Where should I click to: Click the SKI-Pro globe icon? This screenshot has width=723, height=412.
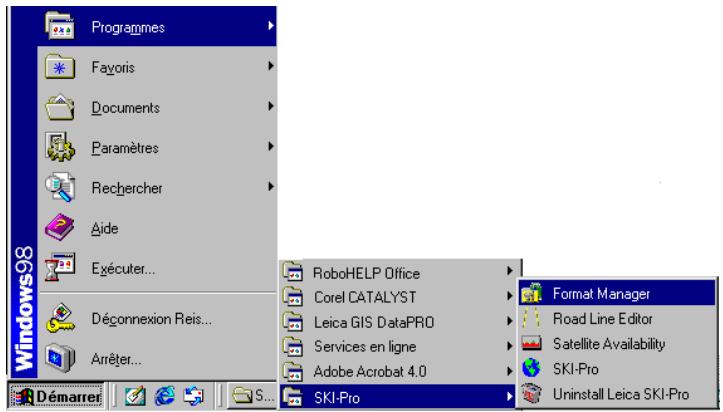pyautogui.click(x=531, y=369)
